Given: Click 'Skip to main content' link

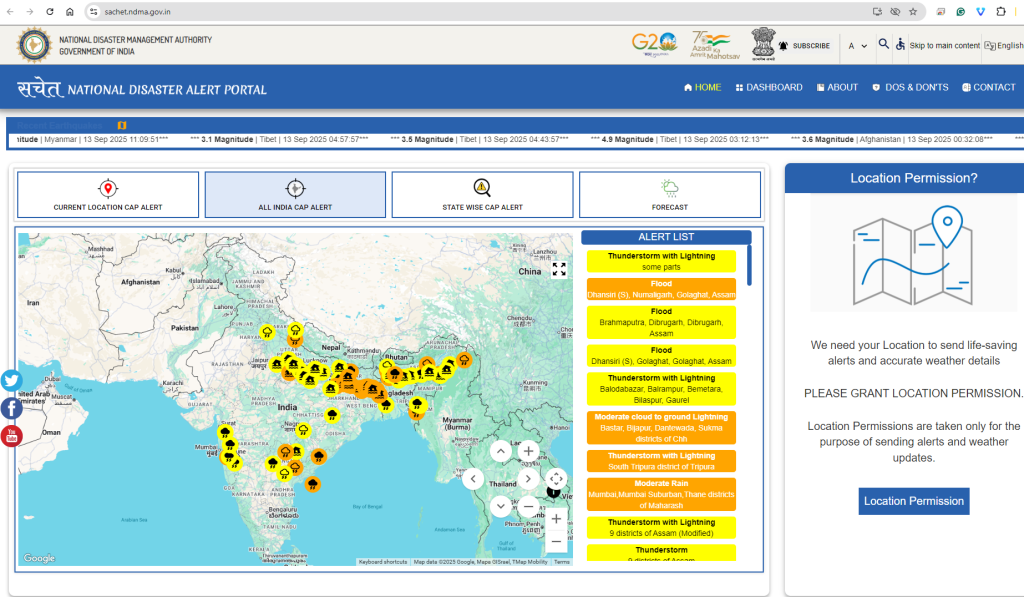Looking at the screenshot, I should (x=944, y=46).
